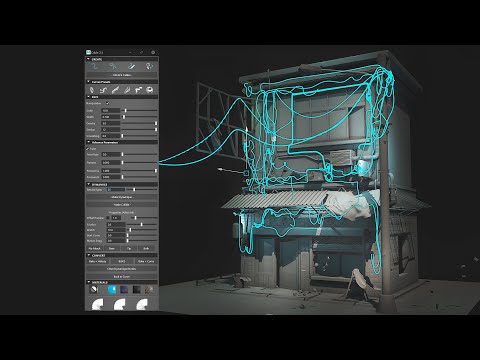
Task: Click the Width slider in EDIT section
Action: 139,117
